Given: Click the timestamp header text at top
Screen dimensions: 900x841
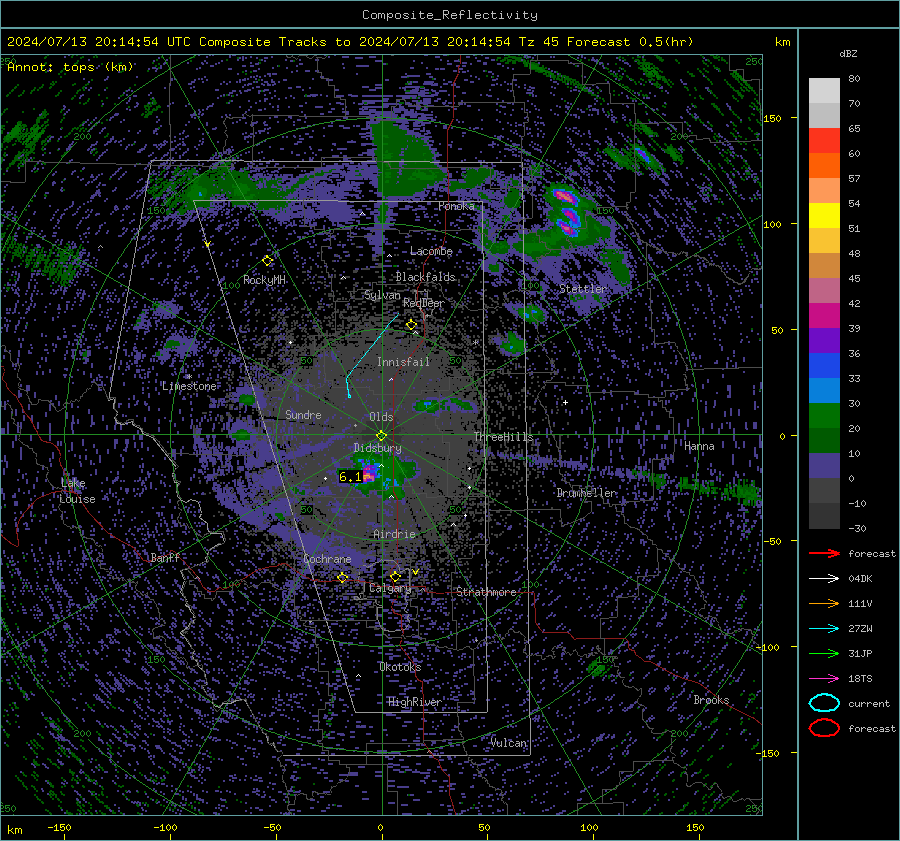Looking at the screenshot, I should 350,41.
